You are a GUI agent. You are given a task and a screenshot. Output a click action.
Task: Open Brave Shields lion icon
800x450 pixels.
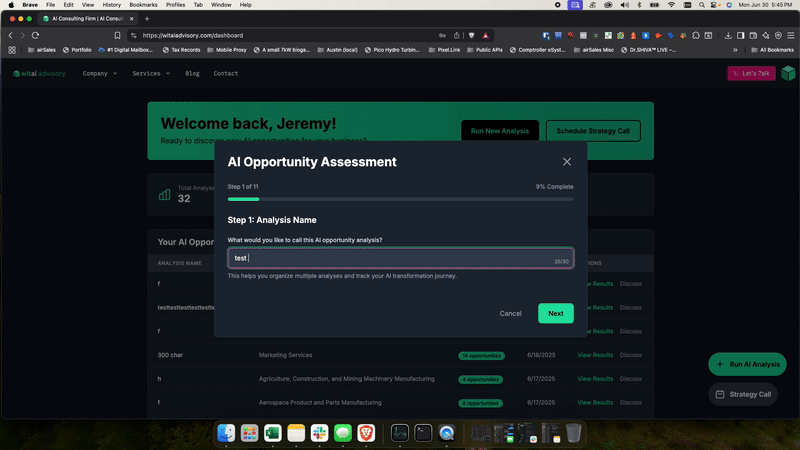coord(471,35)
